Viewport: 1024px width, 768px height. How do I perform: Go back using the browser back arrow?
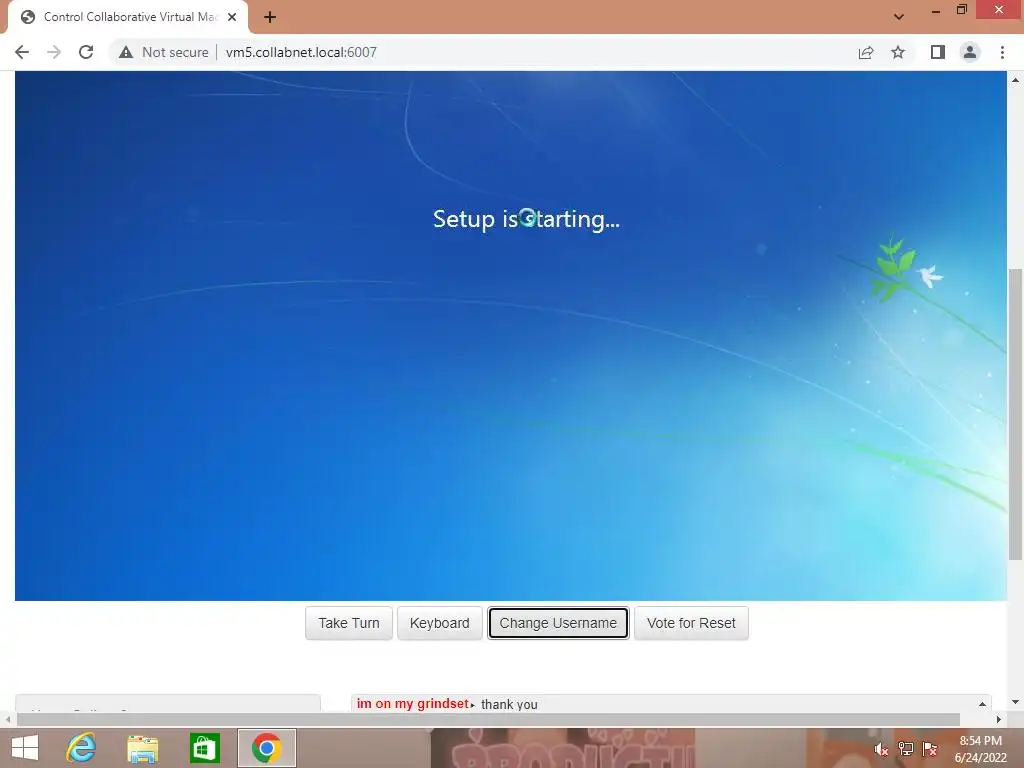22,52
